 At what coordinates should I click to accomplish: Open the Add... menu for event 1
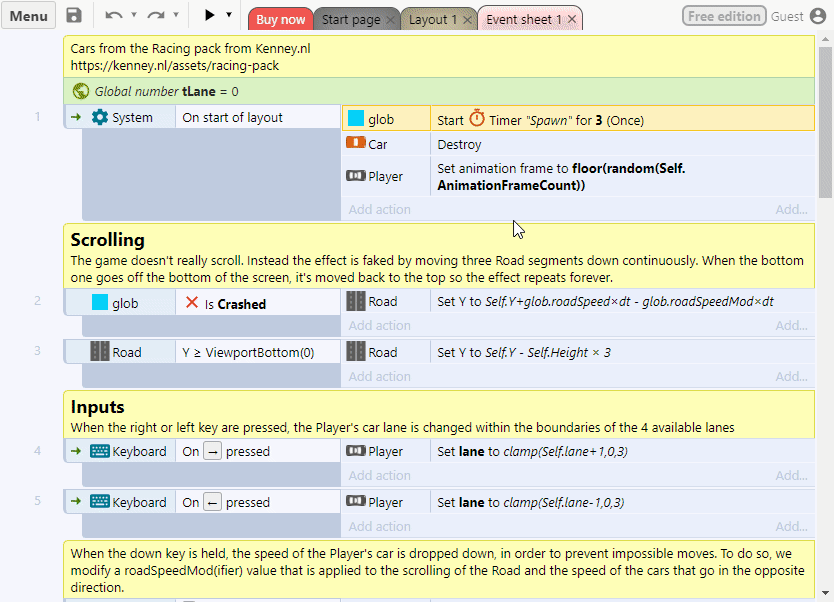(791, 210)
